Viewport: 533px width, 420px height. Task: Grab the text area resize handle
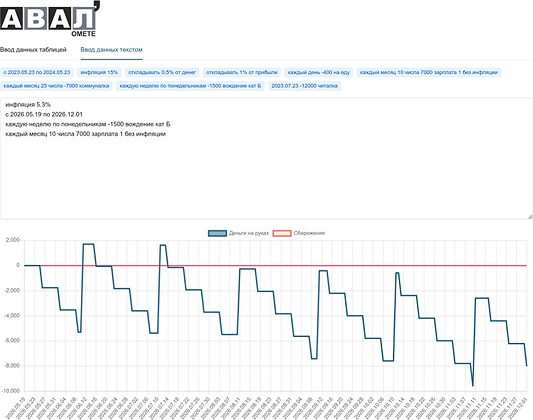[x=530, y=216]
